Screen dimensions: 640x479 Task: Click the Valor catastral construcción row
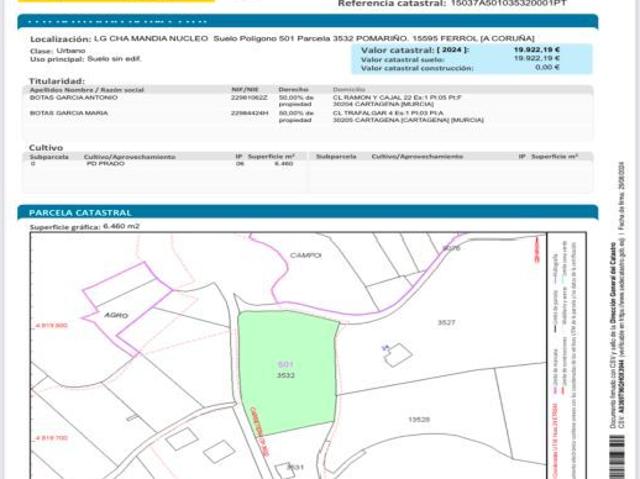[x=459, y=67]
